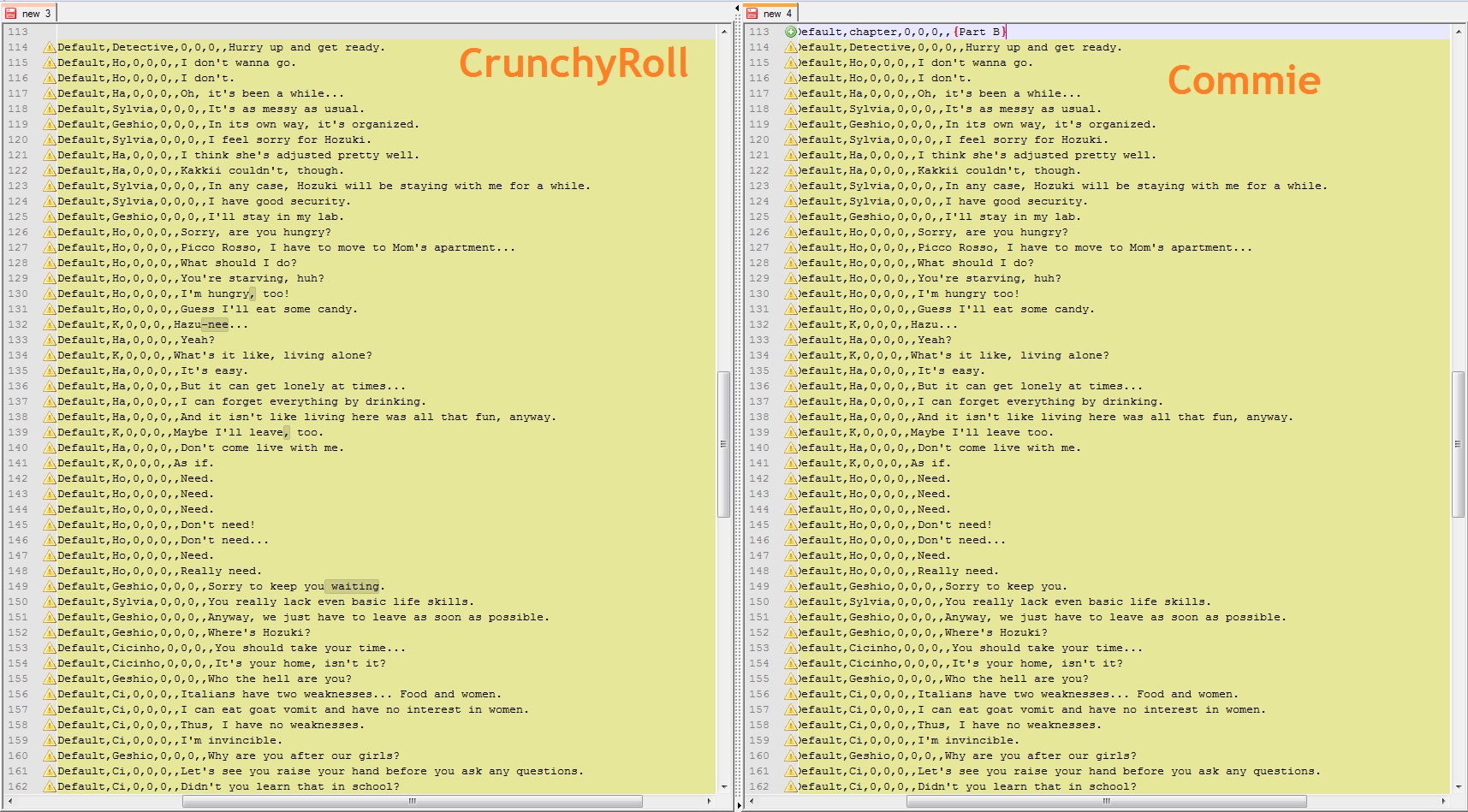1468x812 pixels.
Task: Click the warning icon on line 127 in new 3
Action: pos(50,247)
